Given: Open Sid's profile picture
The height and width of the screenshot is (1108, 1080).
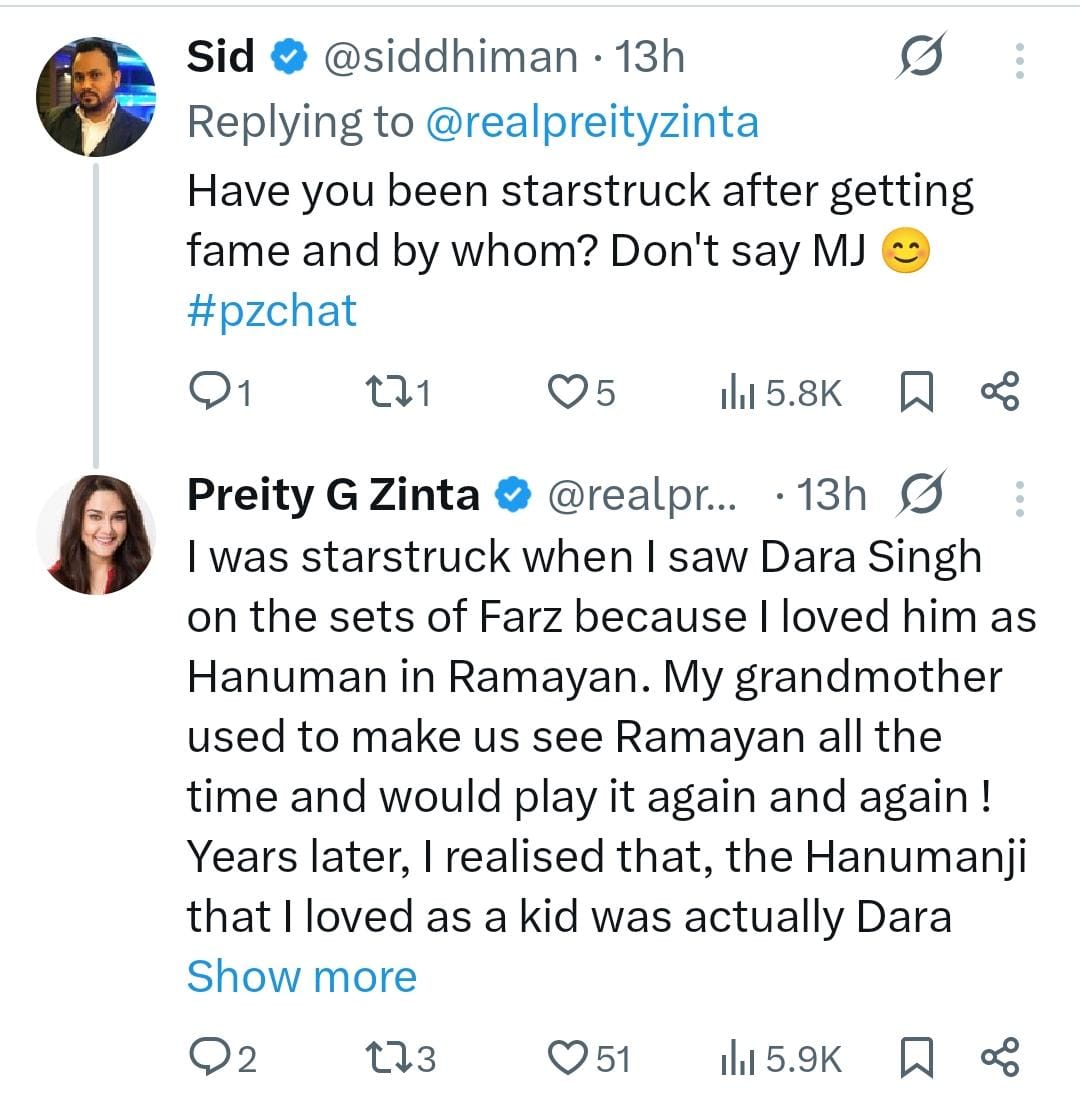Looking at the screenshot, I should (x=96, y=97).
